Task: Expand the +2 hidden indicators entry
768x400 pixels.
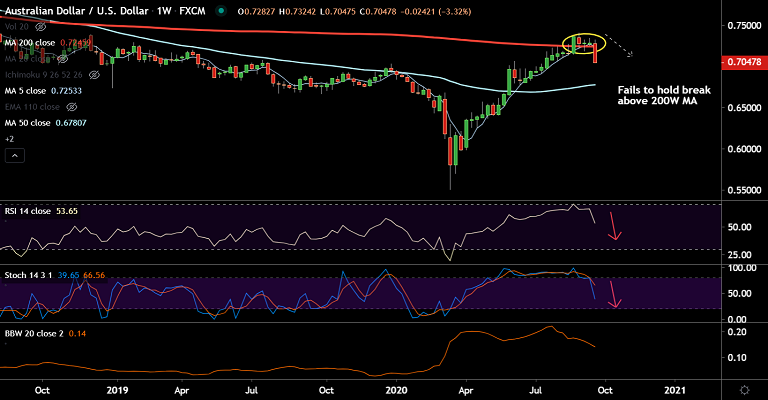Action: click(9, 139)
